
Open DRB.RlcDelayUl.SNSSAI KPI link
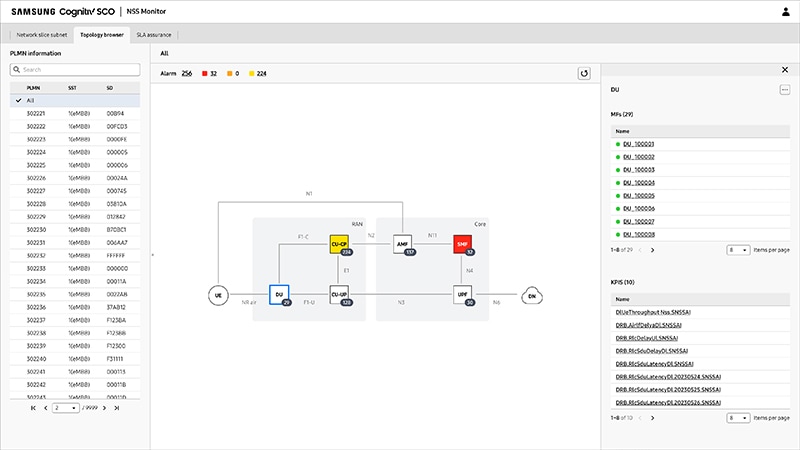click(646, 338)
